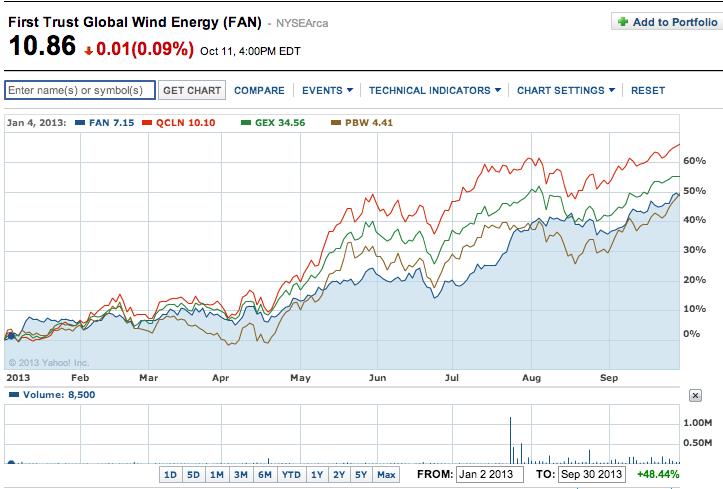The height and width of the screenshot is (489, 723).
Task: Click the NYSEArca exchange label
Action: click(302, 23)
